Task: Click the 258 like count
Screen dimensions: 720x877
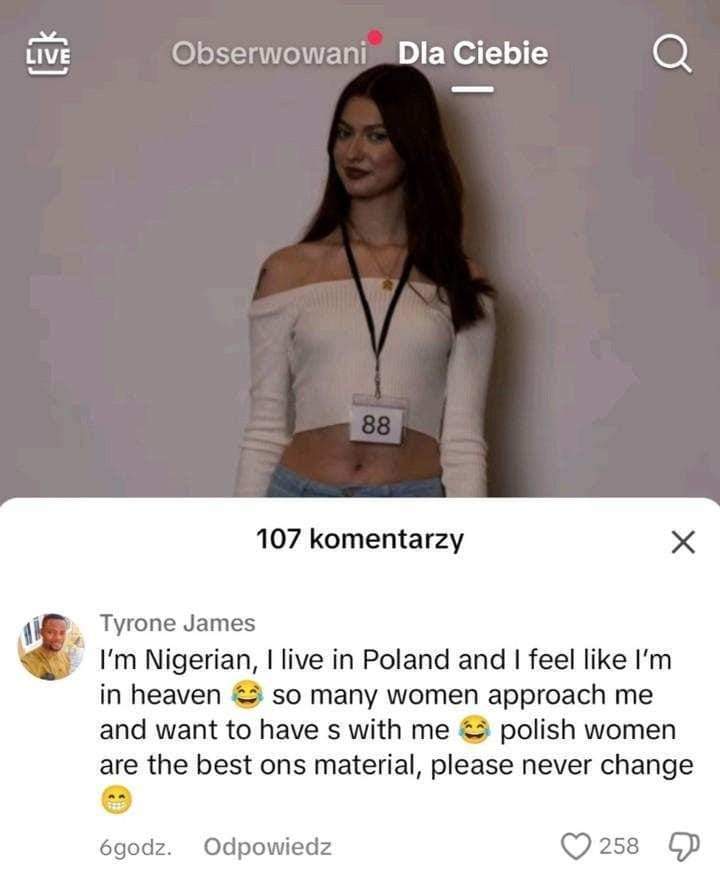Action: tap(619, 846)
